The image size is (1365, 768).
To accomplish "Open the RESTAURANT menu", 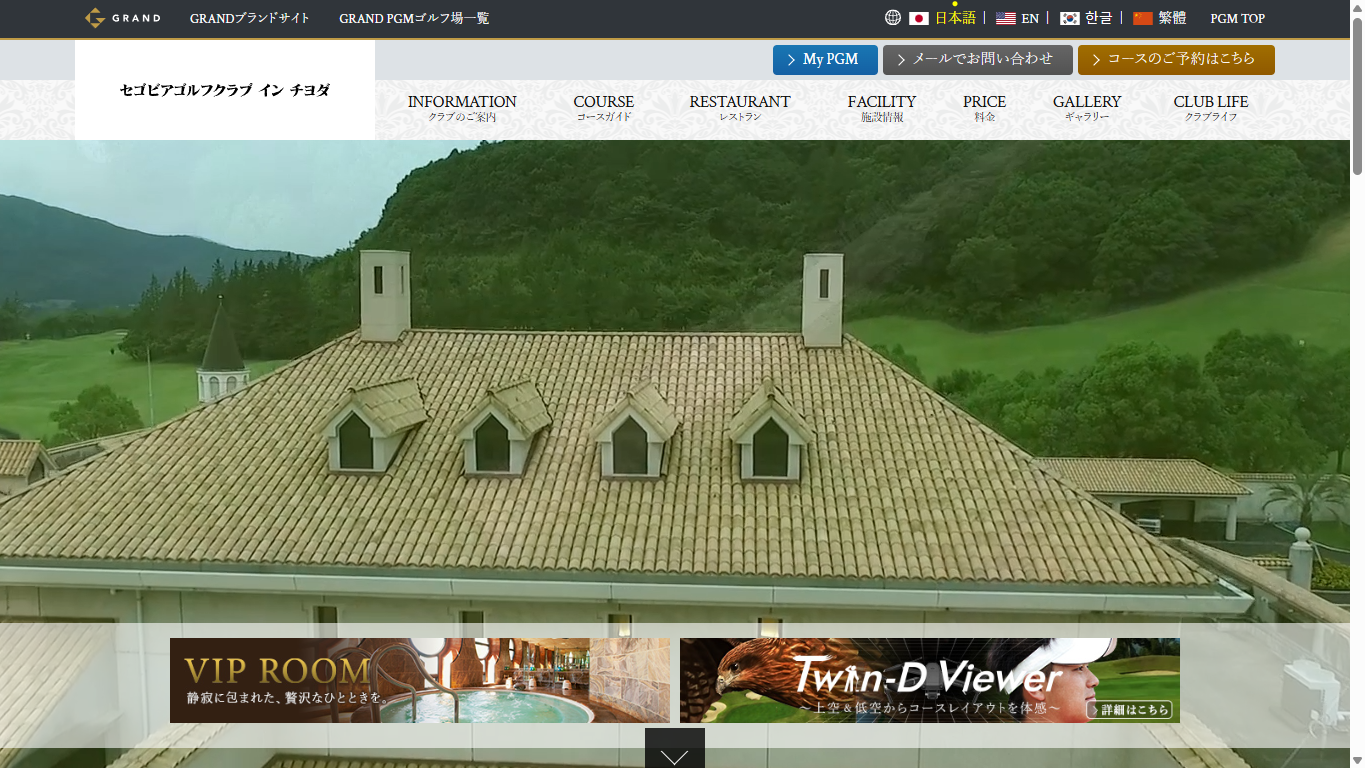I will (x=740, y=108).
